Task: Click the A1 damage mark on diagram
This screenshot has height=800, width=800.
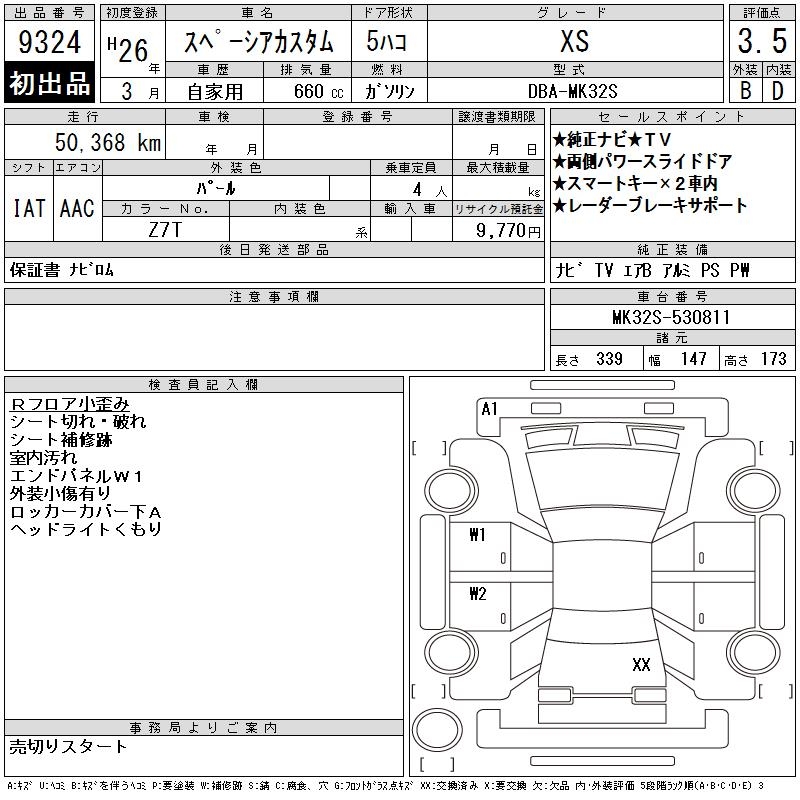Action: [x=489, y=409]
